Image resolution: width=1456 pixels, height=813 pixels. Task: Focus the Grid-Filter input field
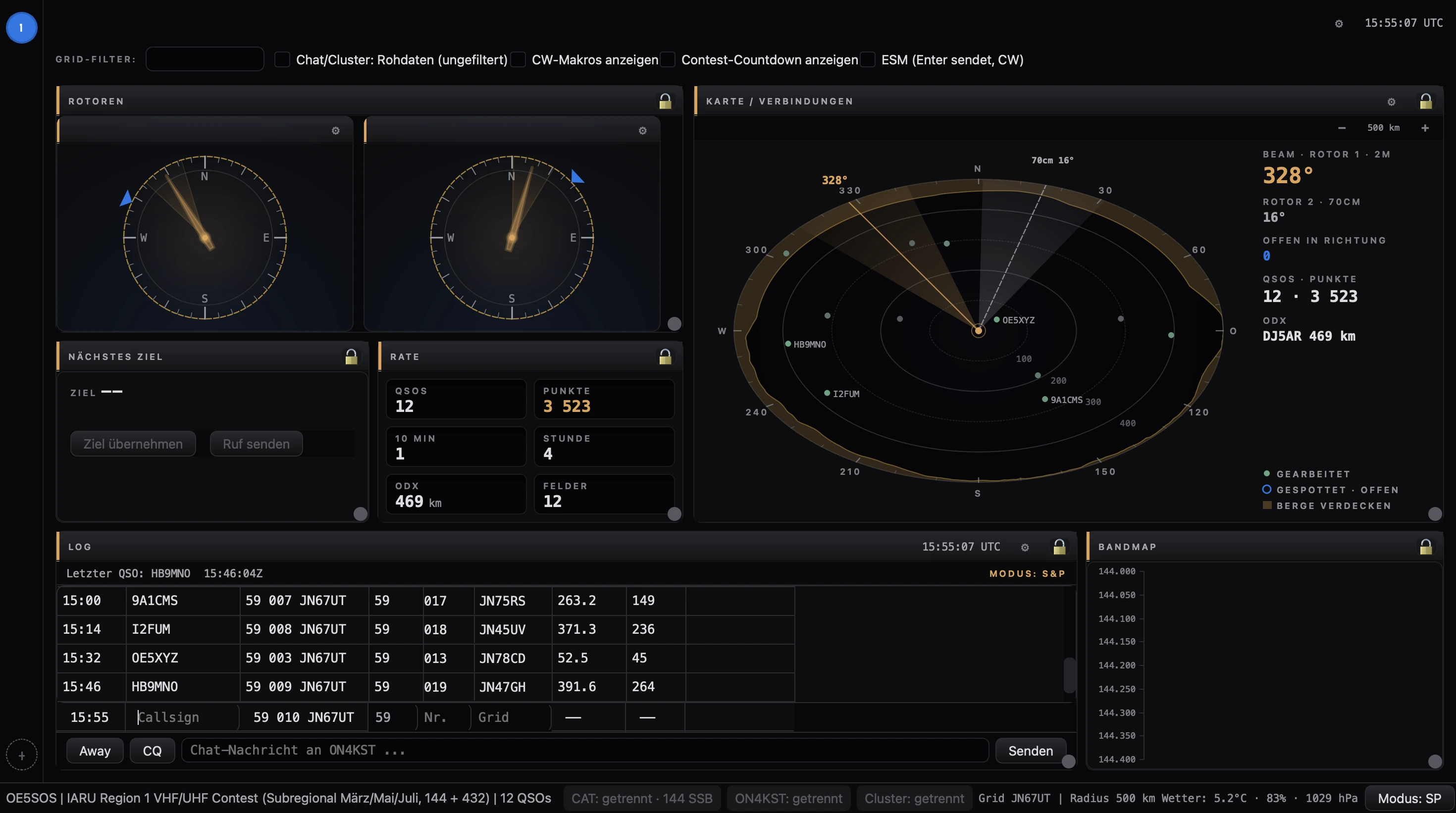(205, 59)
